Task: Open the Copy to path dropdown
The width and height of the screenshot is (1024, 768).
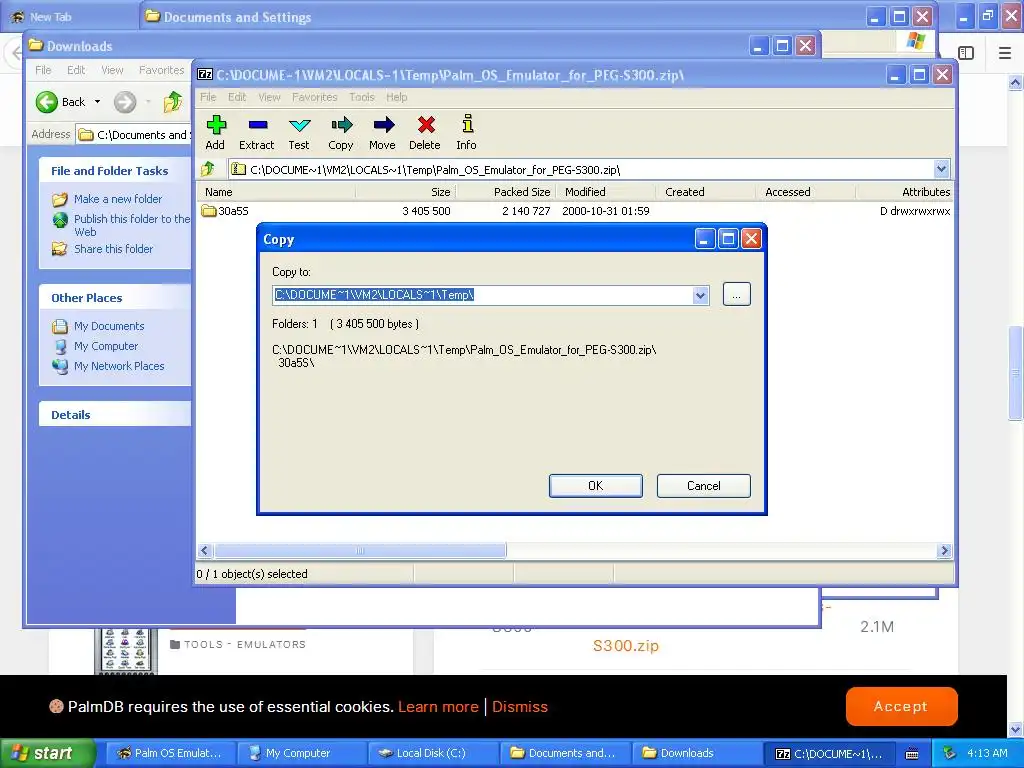Action: click(x=700, y=295)
